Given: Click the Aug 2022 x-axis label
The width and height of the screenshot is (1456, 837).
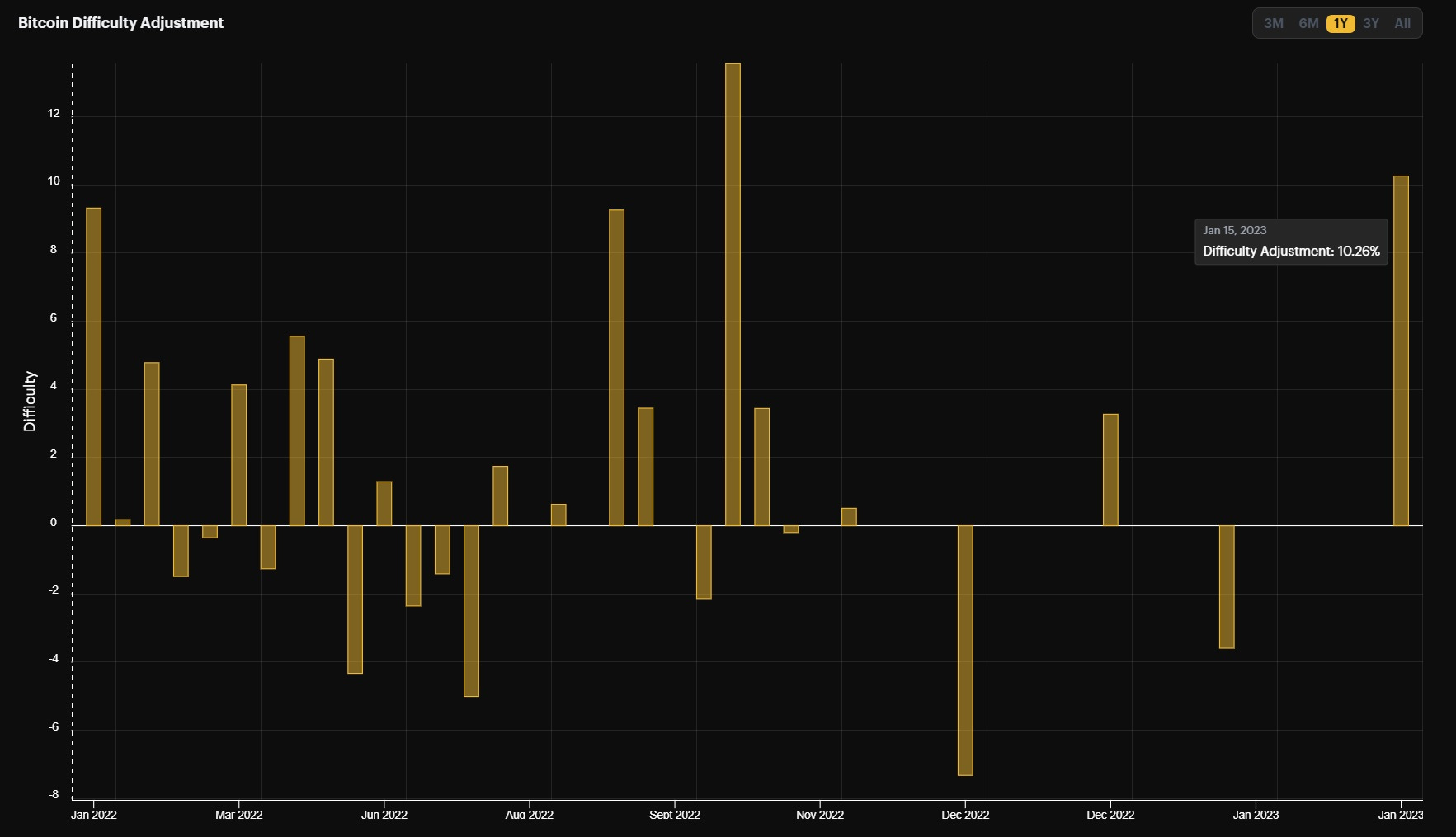Looking at the screenshot, I should tap(530, 815).
